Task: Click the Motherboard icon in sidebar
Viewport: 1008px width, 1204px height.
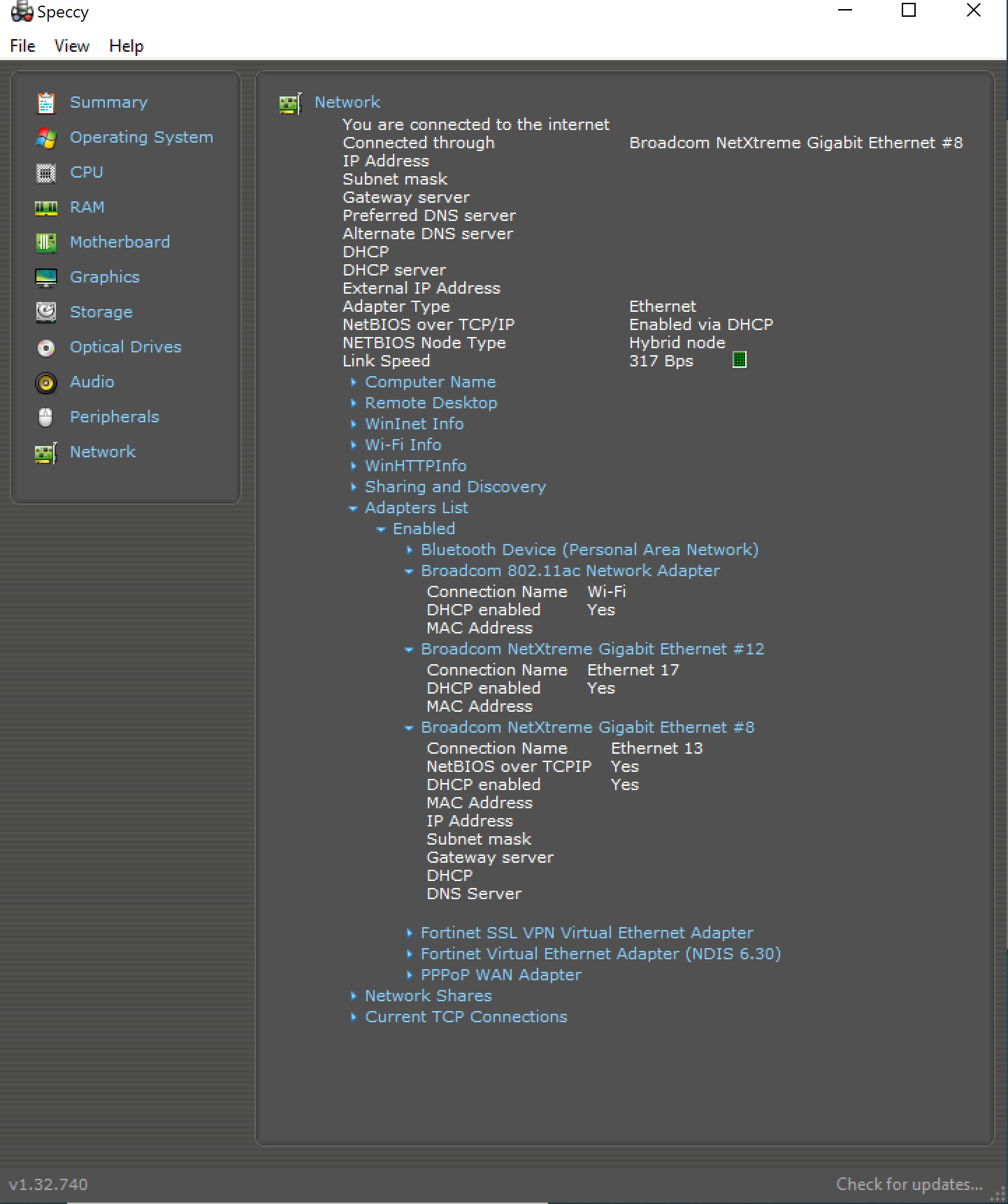Action: tap(45, 243)
